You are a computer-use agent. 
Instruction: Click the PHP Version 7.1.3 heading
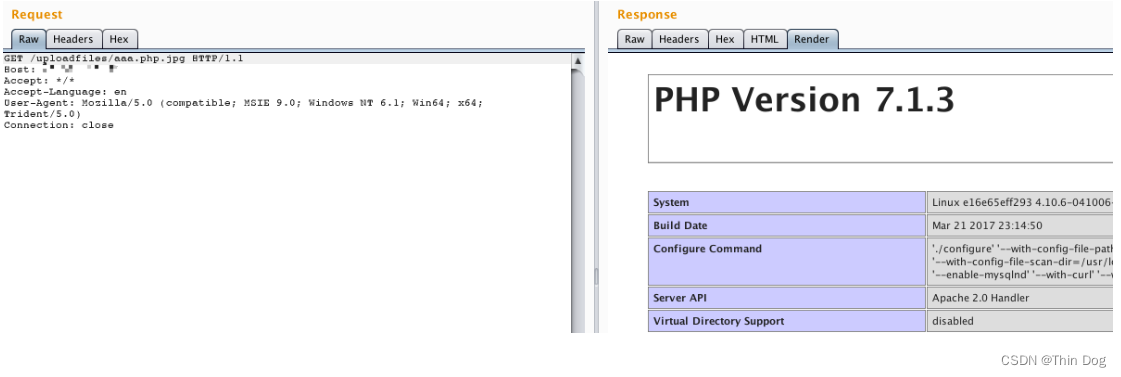point(804,100)
